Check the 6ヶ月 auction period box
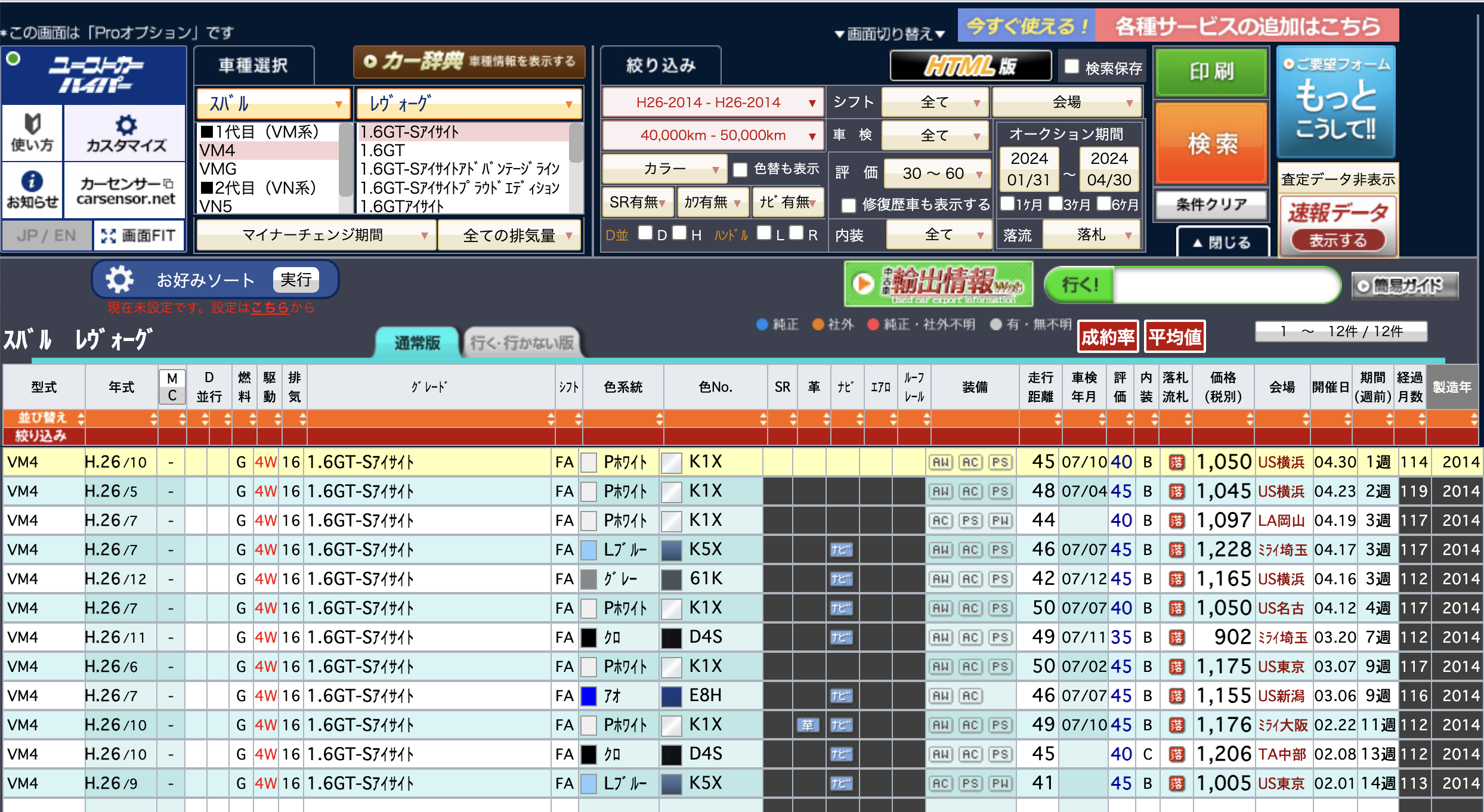This screenshot has height=812, width=1484. coord(1104,204)
